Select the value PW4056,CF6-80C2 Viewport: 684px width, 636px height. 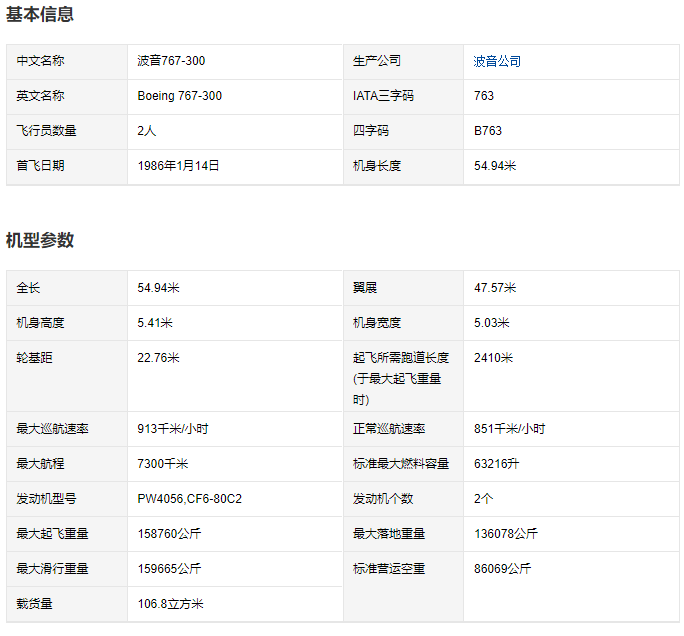pos(189,499)
